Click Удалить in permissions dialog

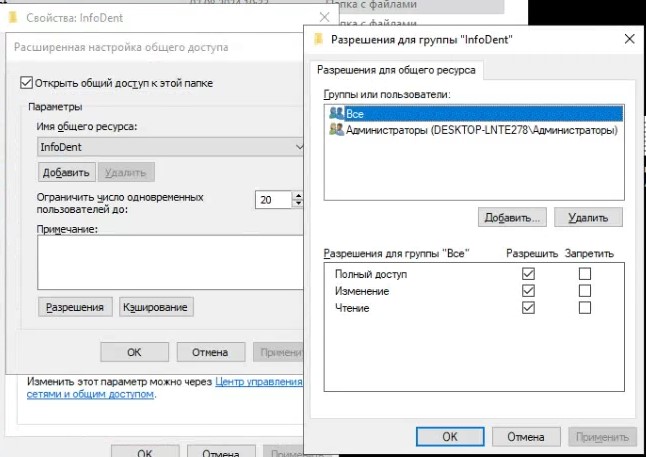tap(588, 217)
